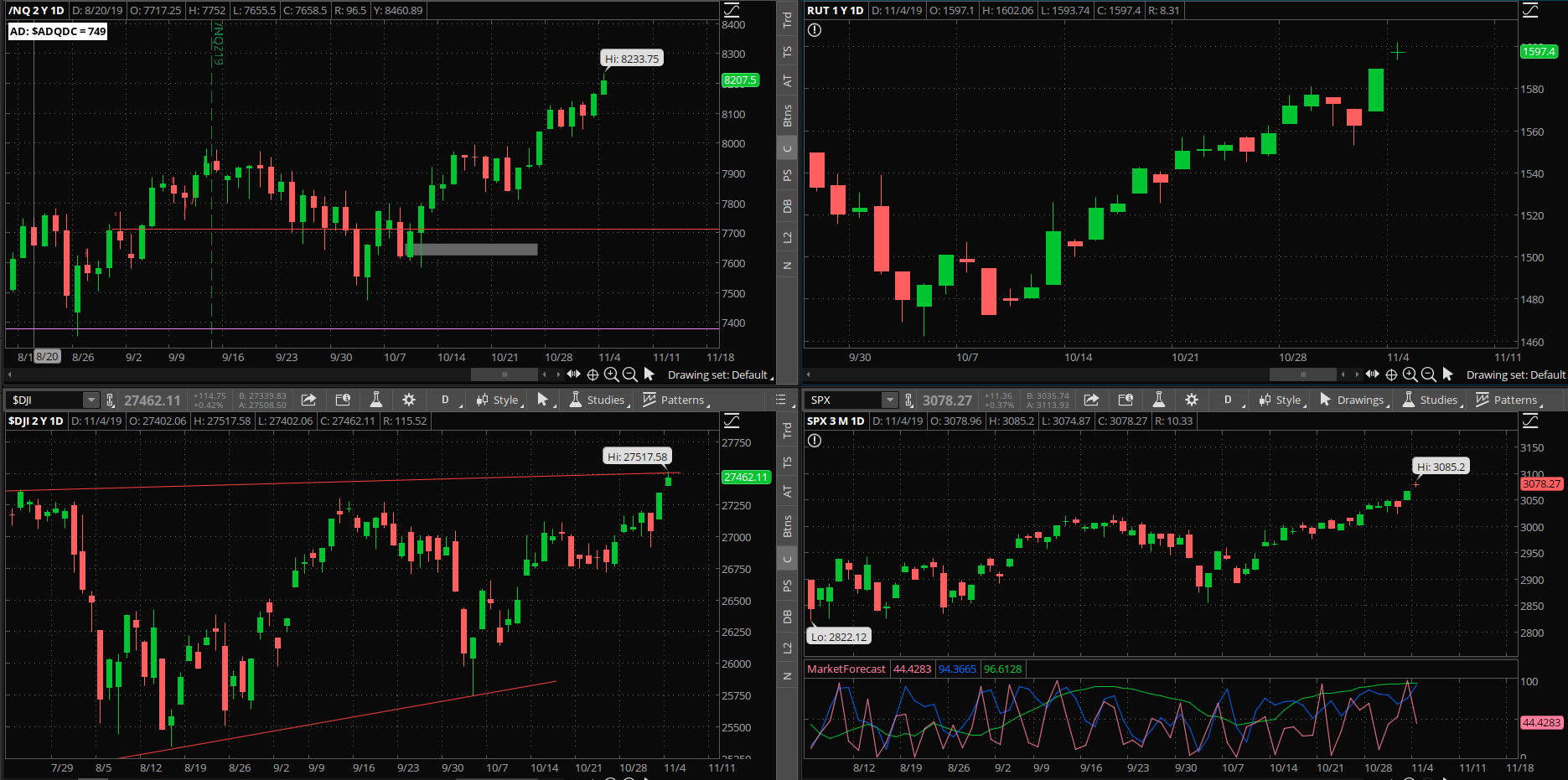
Task: Click symbol link clip icon beside $DJI
Action: click(x=111, y=400)
